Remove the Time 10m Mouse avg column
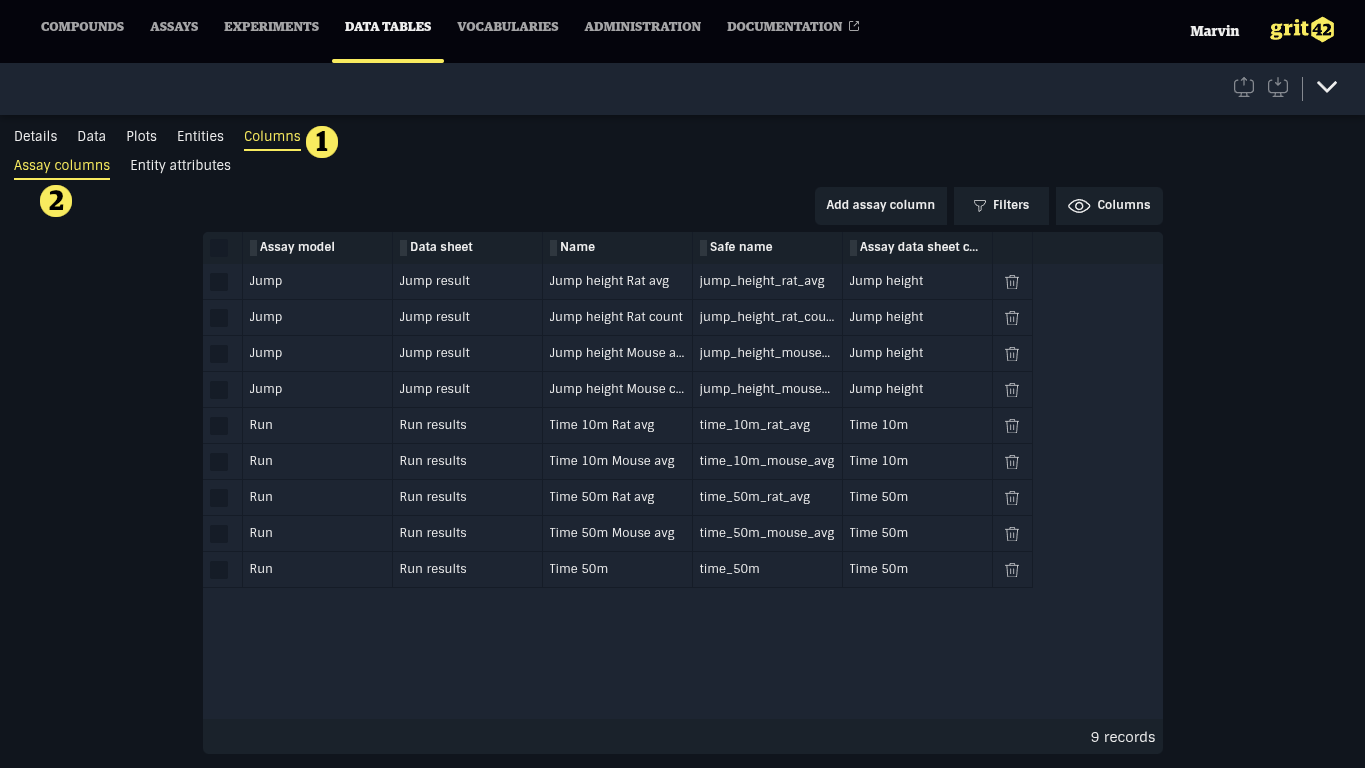The width and height of the screenshot is (1365, 768). pos(1011,462)
